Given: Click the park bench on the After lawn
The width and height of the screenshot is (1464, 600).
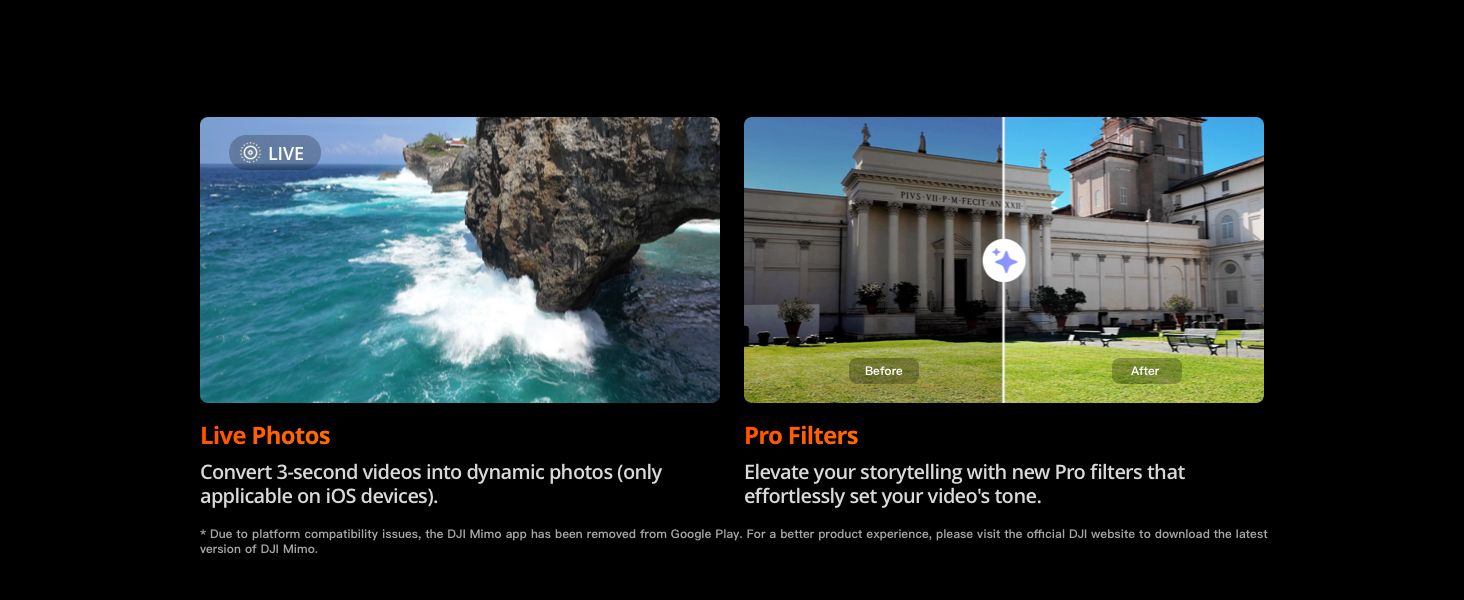Looking at the screenshot, I should (1191, 341).
